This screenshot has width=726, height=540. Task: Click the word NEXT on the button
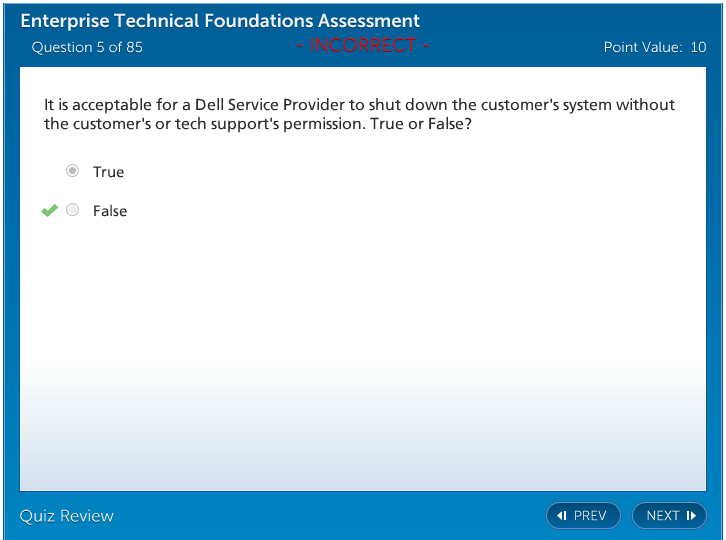point(663,516)
